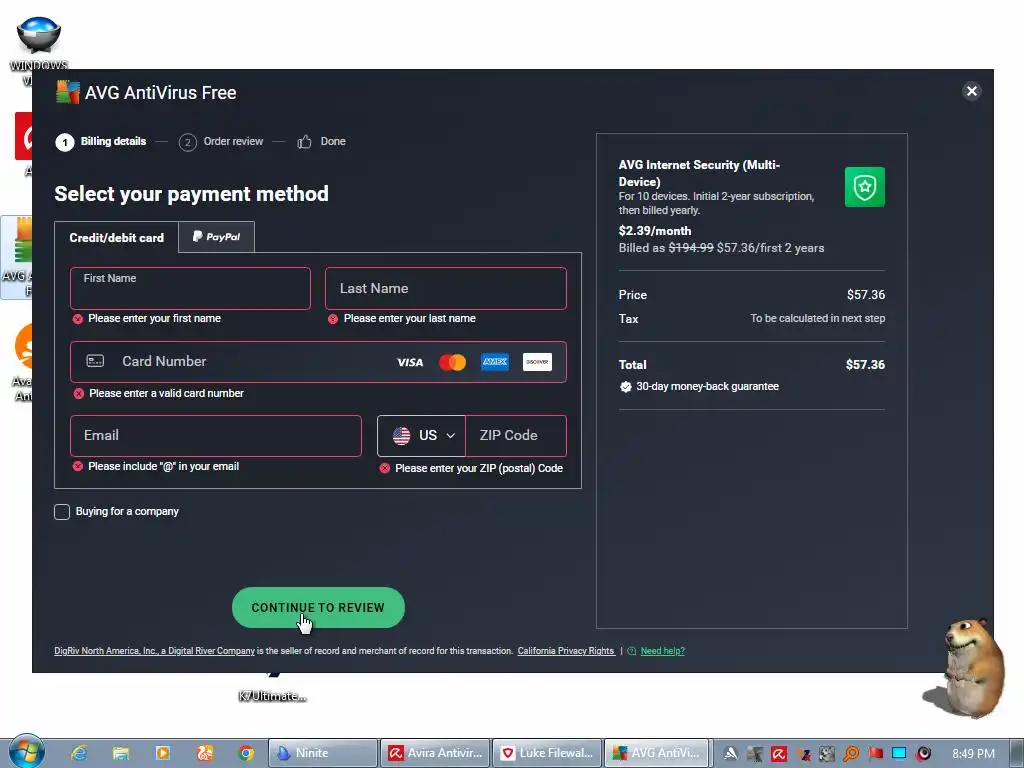Switch to the AVG AntiVirus taskbar window
The height and width of the screenshot is (768, 1024).
point(658,753)
